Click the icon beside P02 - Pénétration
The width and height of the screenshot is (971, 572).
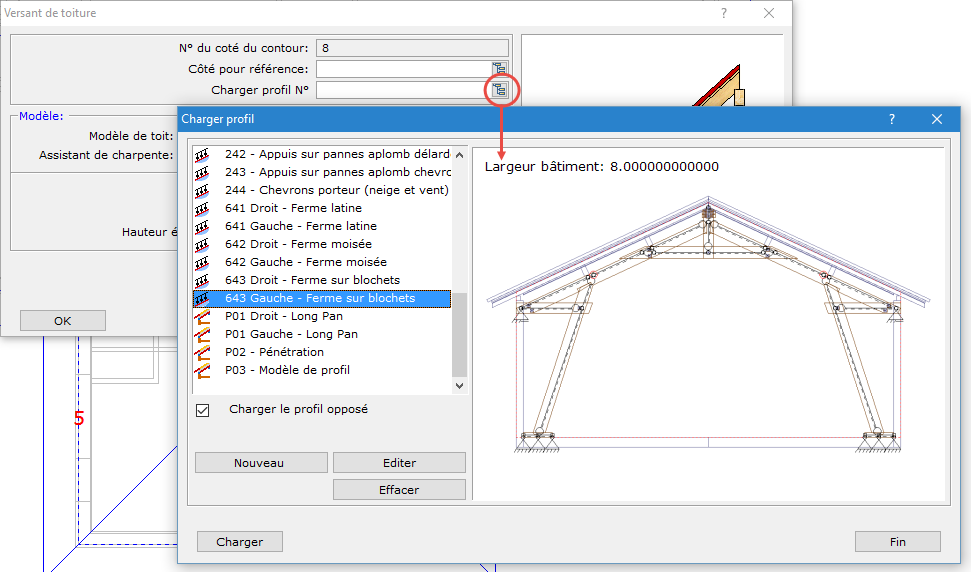coord(203,352)
